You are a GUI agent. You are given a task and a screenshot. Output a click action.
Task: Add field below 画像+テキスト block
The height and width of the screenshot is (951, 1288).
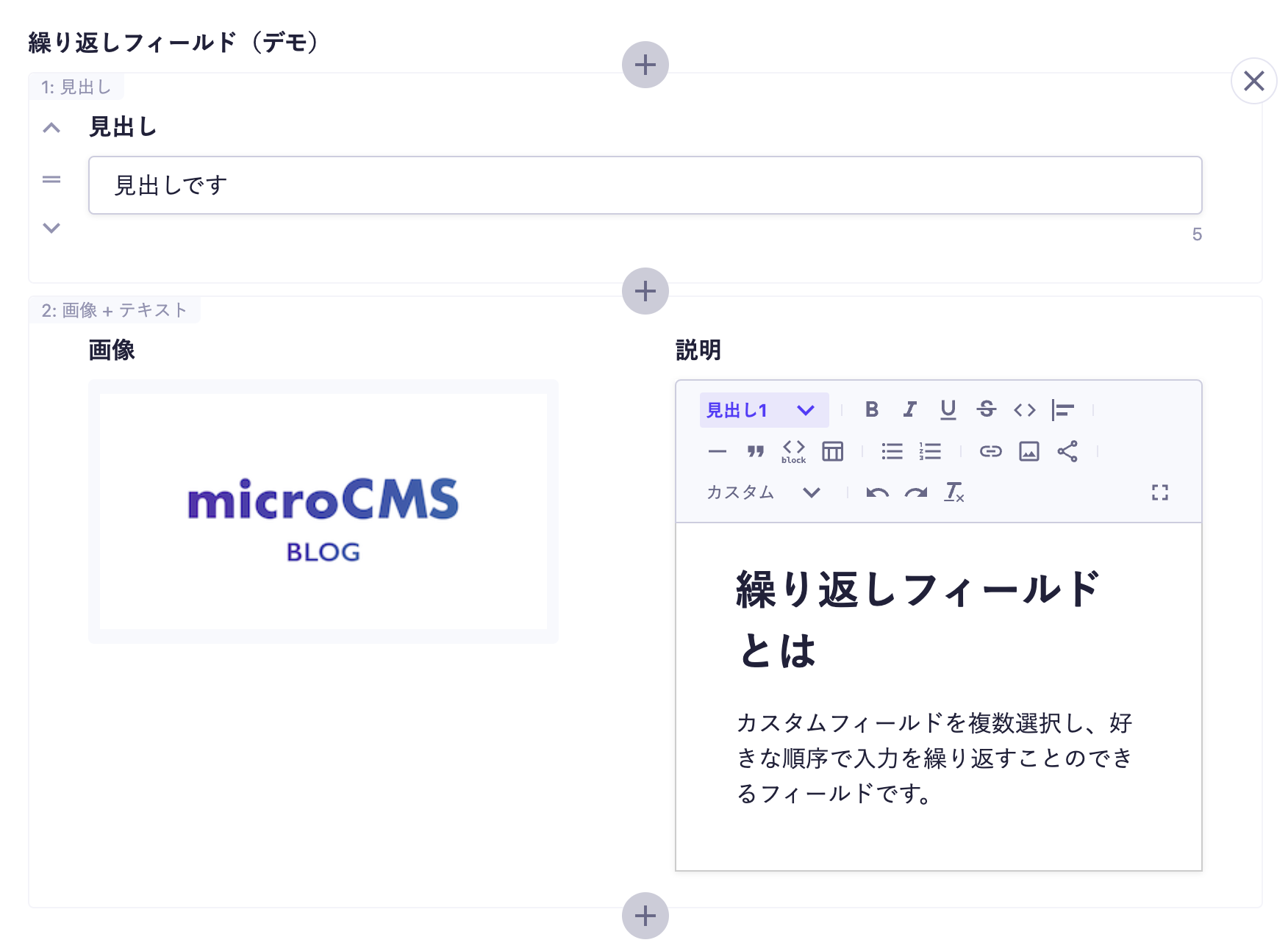click(645, 916)
